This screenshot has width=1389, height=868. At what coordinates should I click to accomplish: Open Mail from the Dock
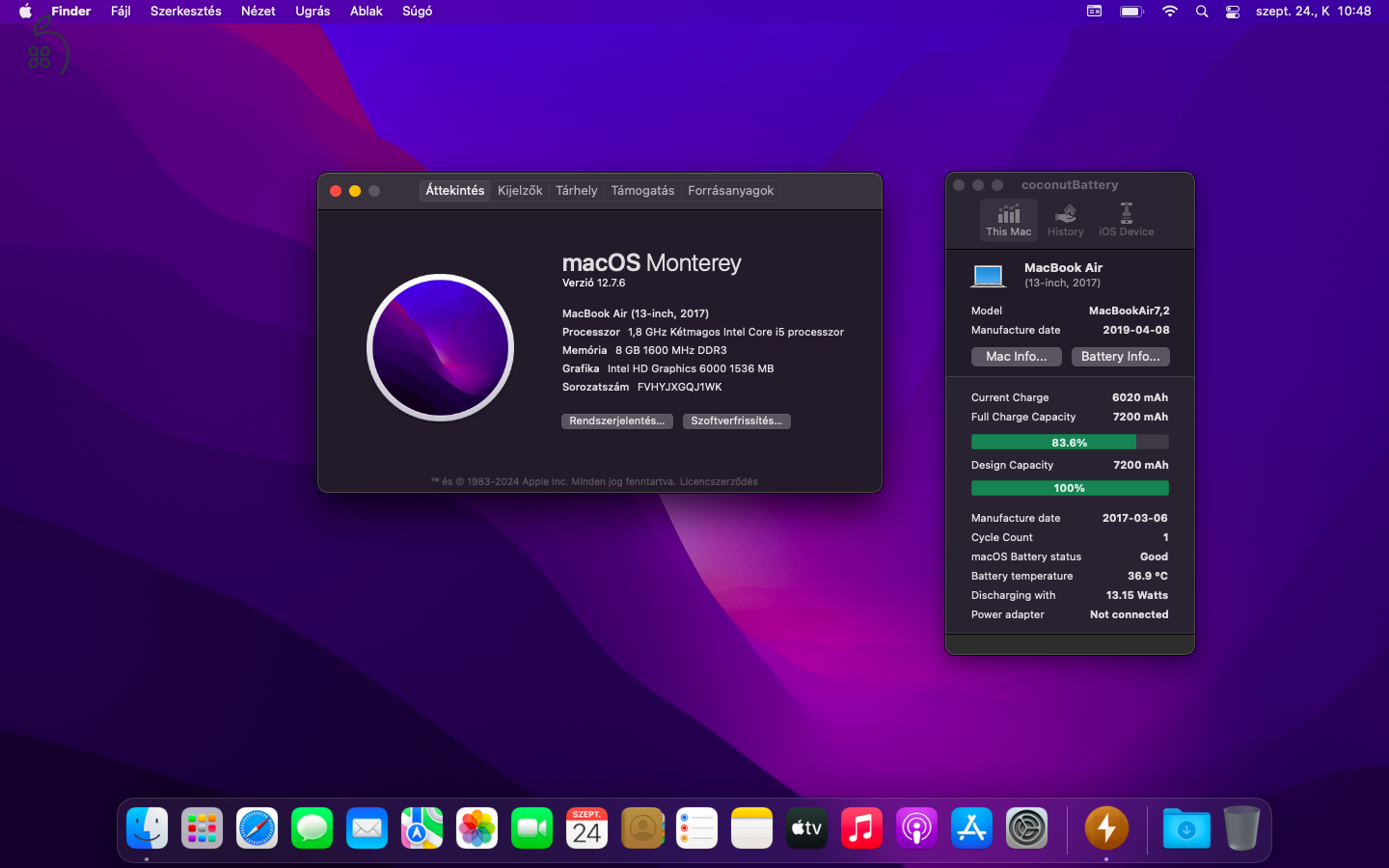(x=367, y=828)
